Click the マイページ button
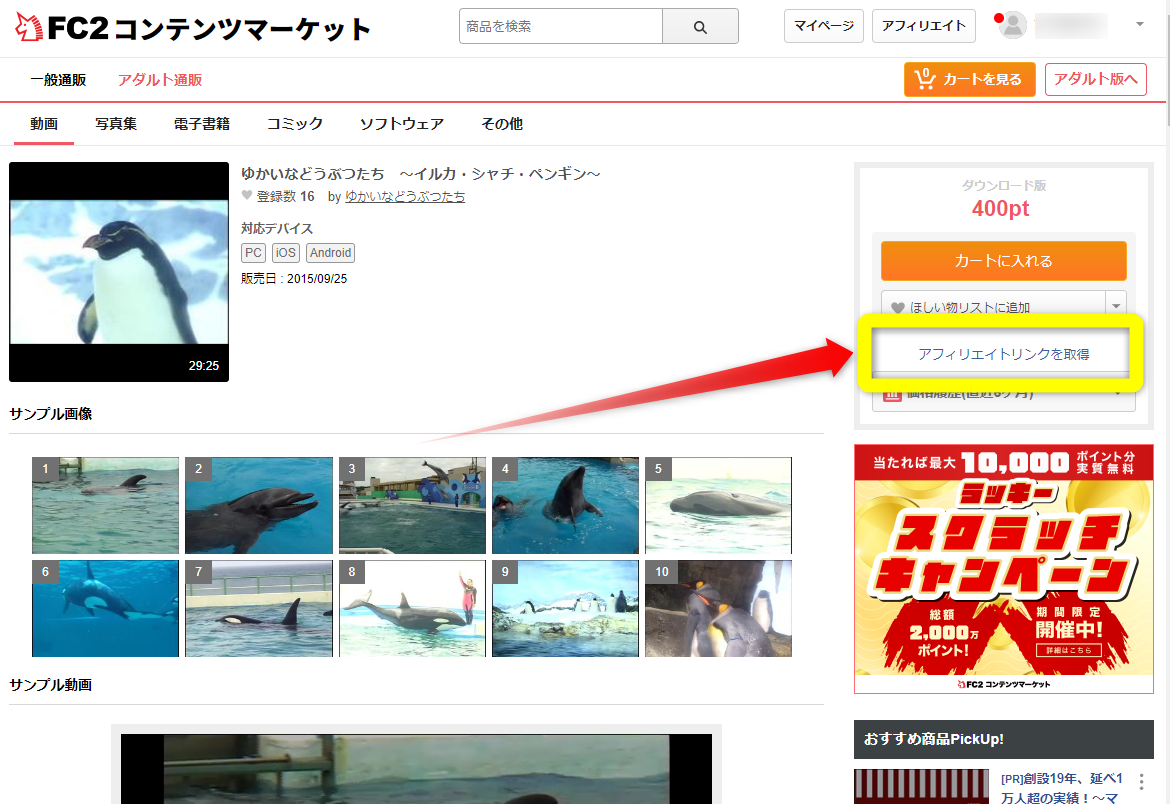This screenshot has width=1170, height=804. (824, 26)
